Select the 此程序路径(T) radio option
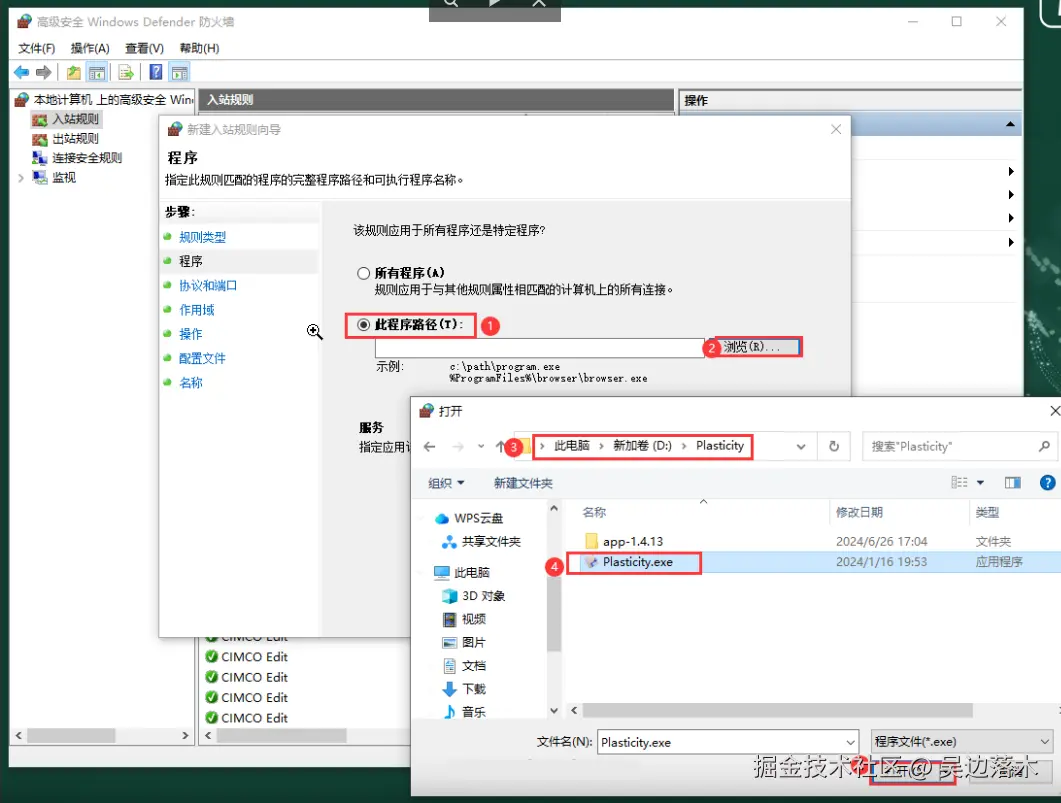Image resolution: width=1061 pixels, height=803 pixels. tap(363, 325)
